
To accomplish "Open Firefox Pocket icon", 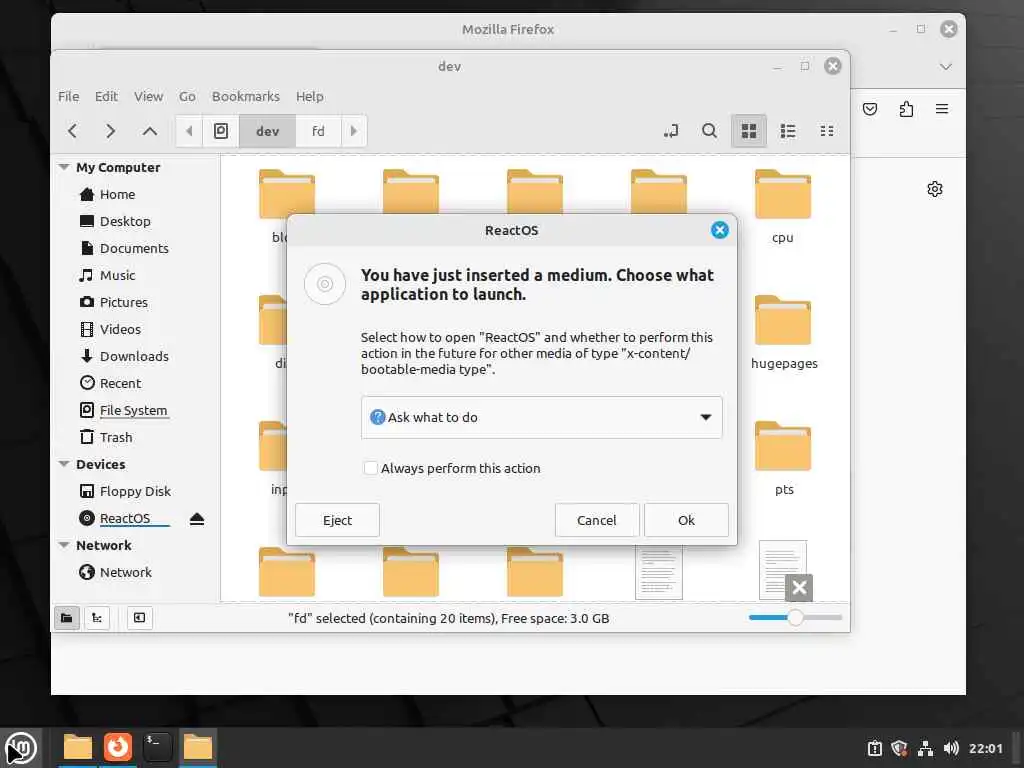I will pos(870,109).
